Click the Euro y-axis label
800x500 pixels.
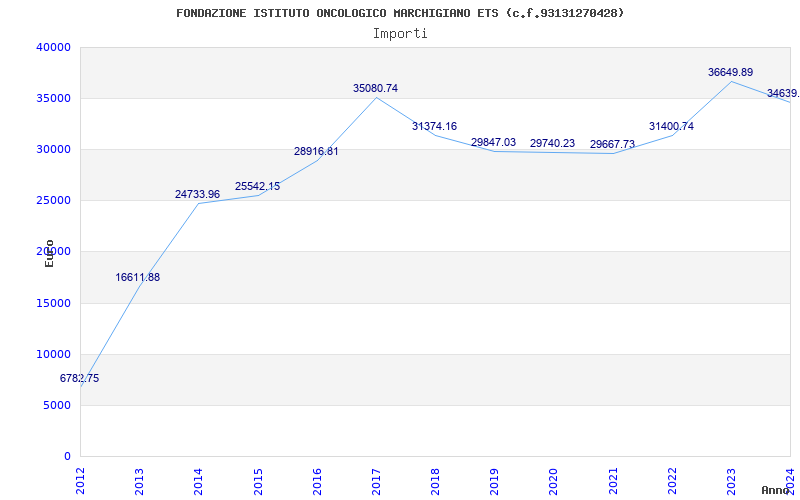(49, 254)
